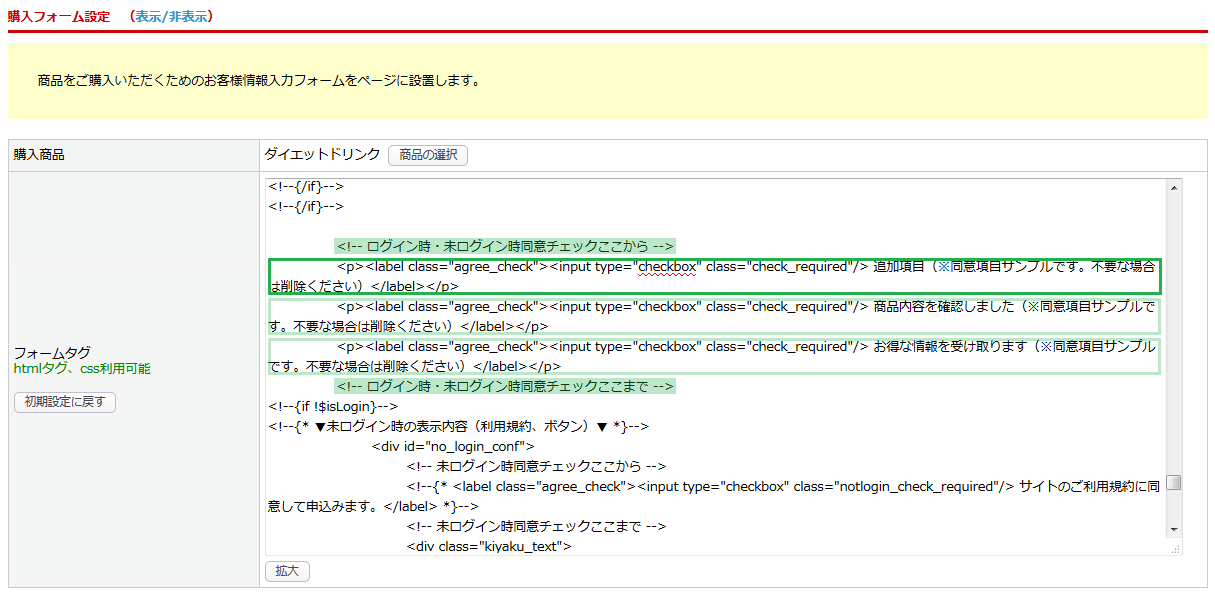Screen dimensions: 1215x596
Task: Click the textarea vertical scrollbar thumb
Action: click(1174, 482)
